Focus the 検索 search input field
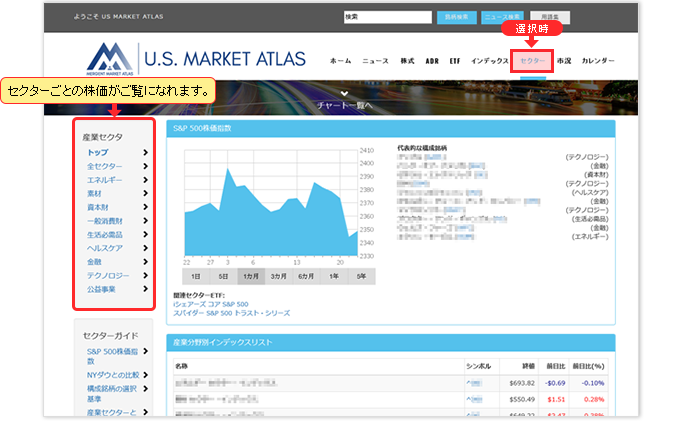This screenshot has height=421, width=686. (388, 17)
